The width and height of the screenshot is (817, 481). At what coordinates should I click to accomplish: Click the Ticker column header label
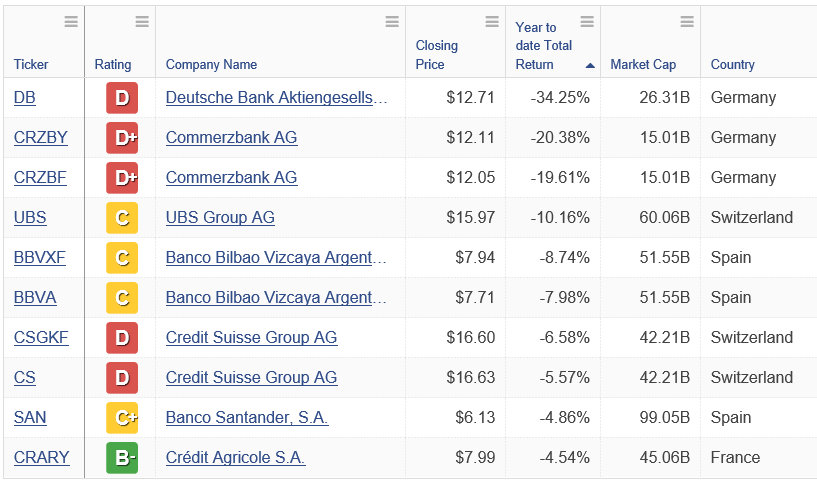click(31, 65)
